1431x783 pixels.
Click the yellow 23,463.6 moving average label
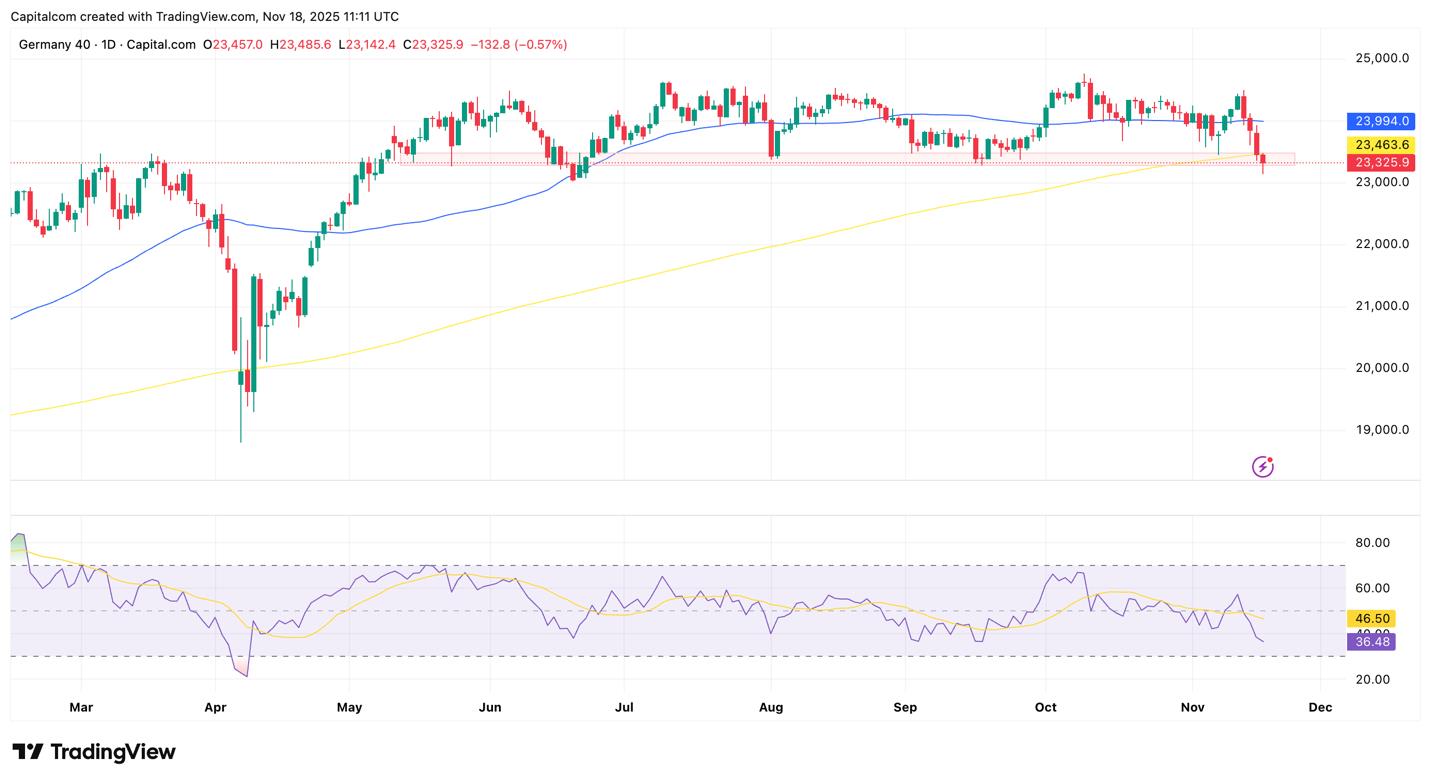(x=1382, y=145)
